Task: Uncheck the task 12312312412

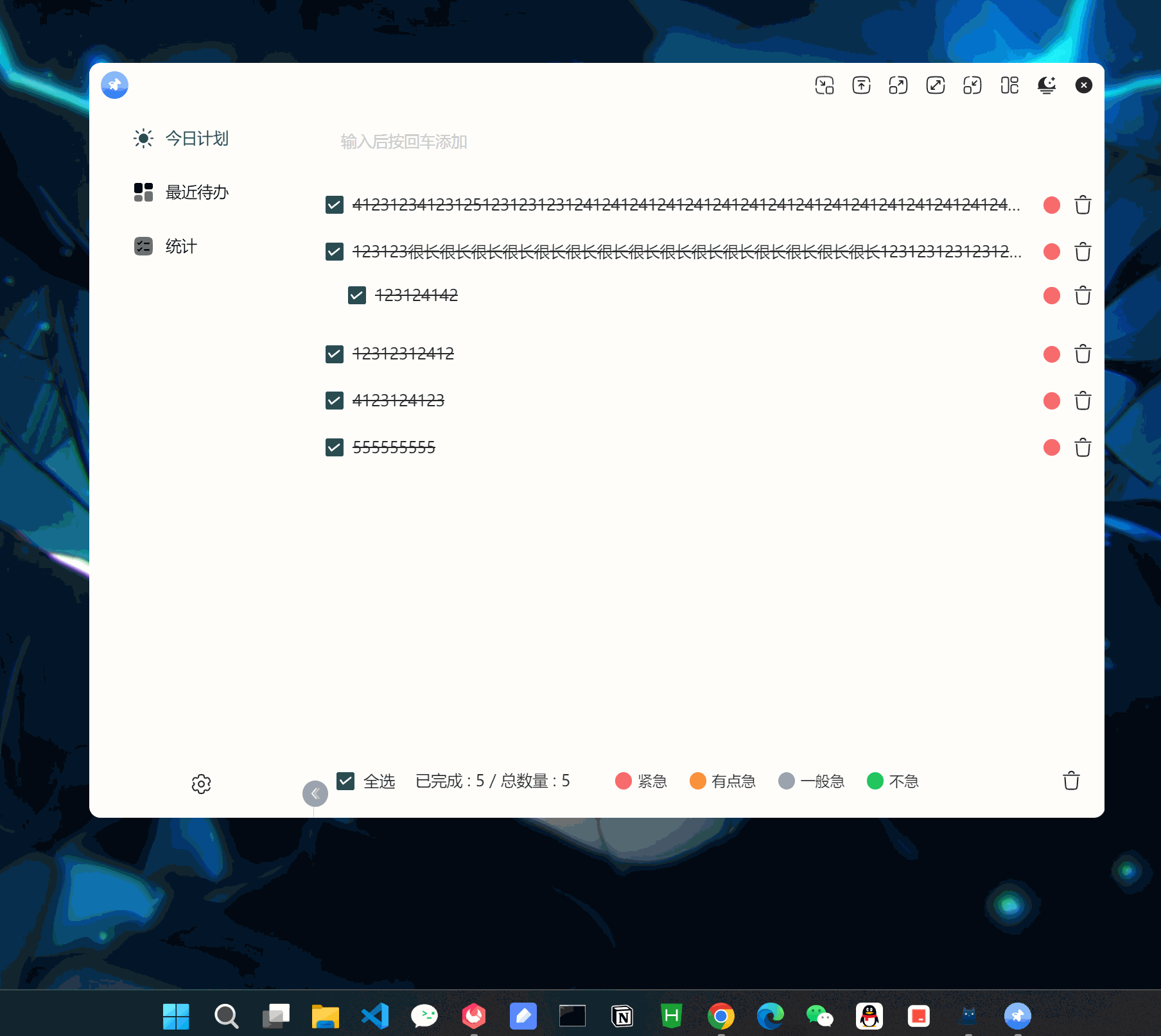Action: [x=334, y=354]
